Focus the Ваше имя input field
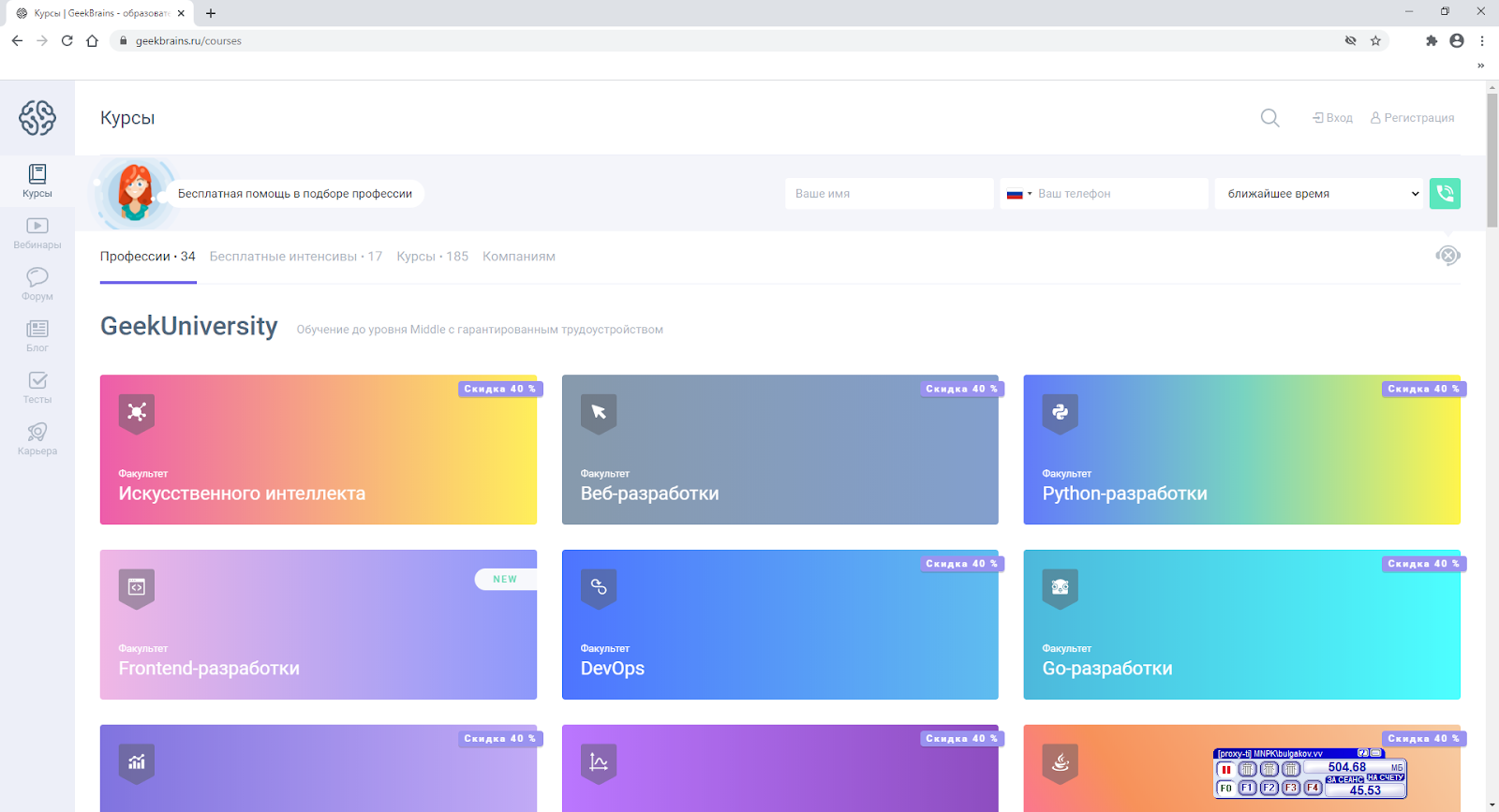Viewport: 1499px width, 812px height. click(x=889, y=194)
